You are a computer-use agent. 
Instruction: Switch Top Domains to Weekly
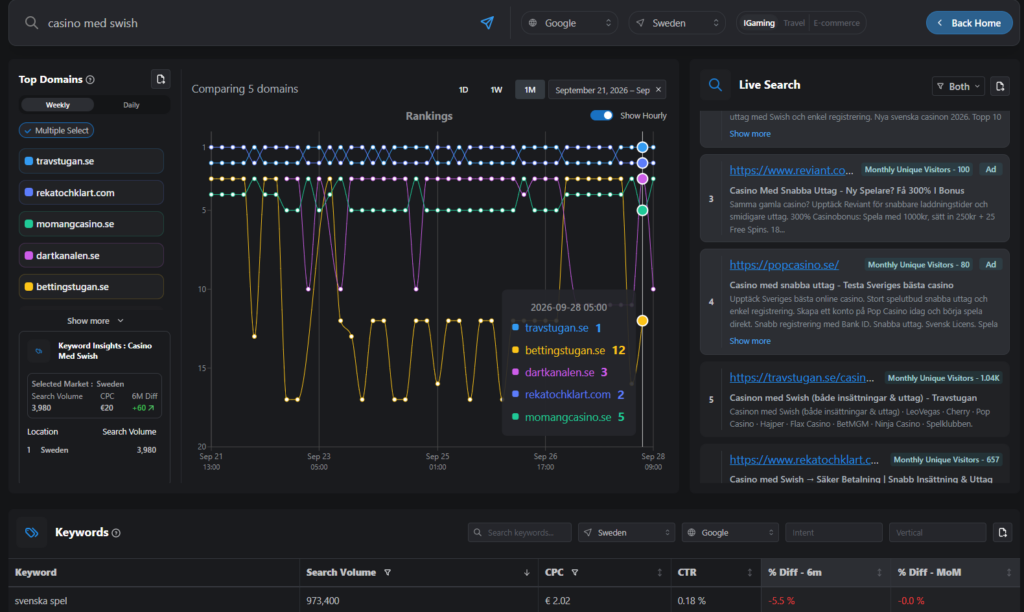click(x=57, y=105)
